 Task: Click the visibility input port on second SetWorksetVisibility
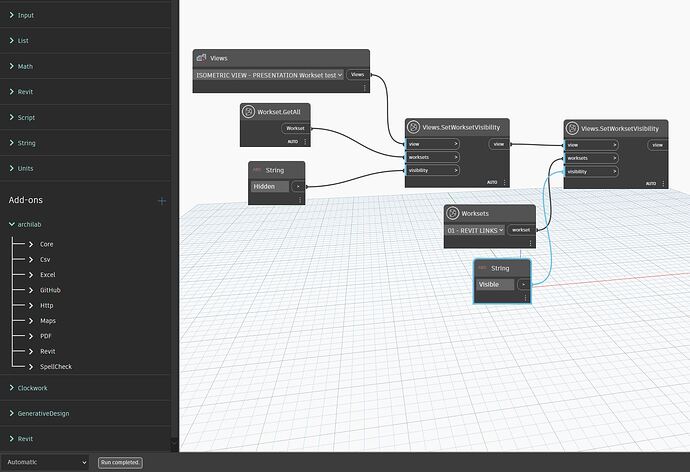[591, 172]
